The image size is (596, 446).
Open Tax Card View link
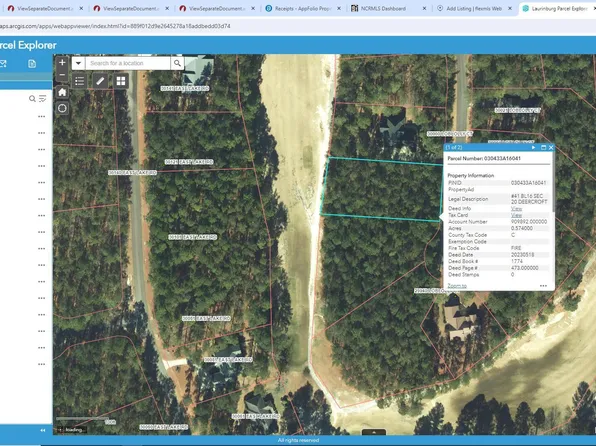point(516,215)
